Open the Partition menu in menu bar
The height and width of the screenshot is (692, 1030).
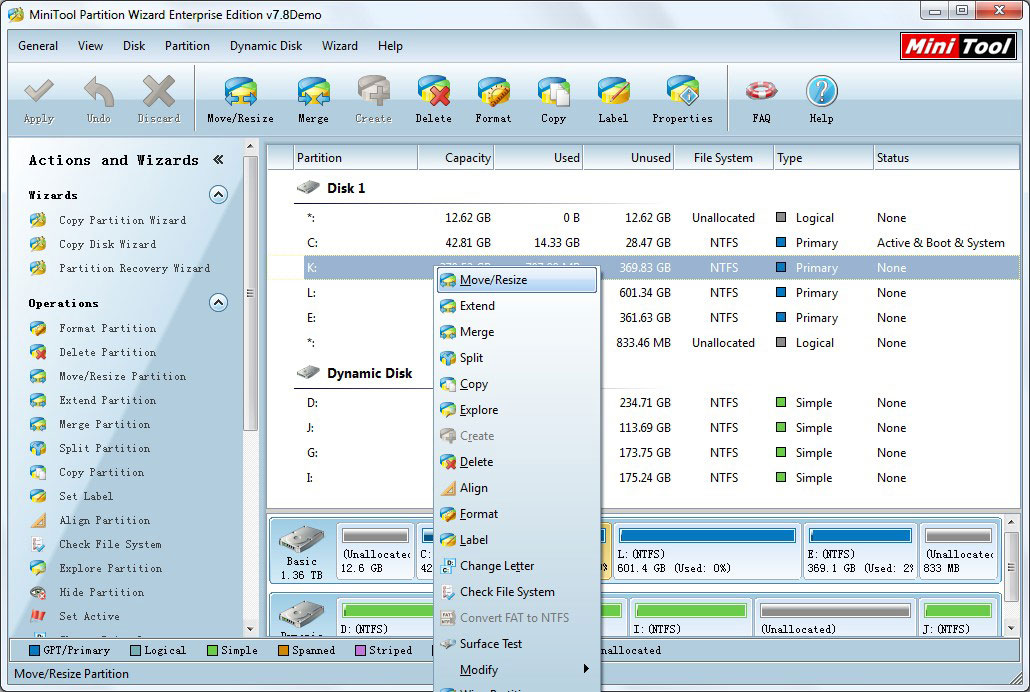coord(187,46)
